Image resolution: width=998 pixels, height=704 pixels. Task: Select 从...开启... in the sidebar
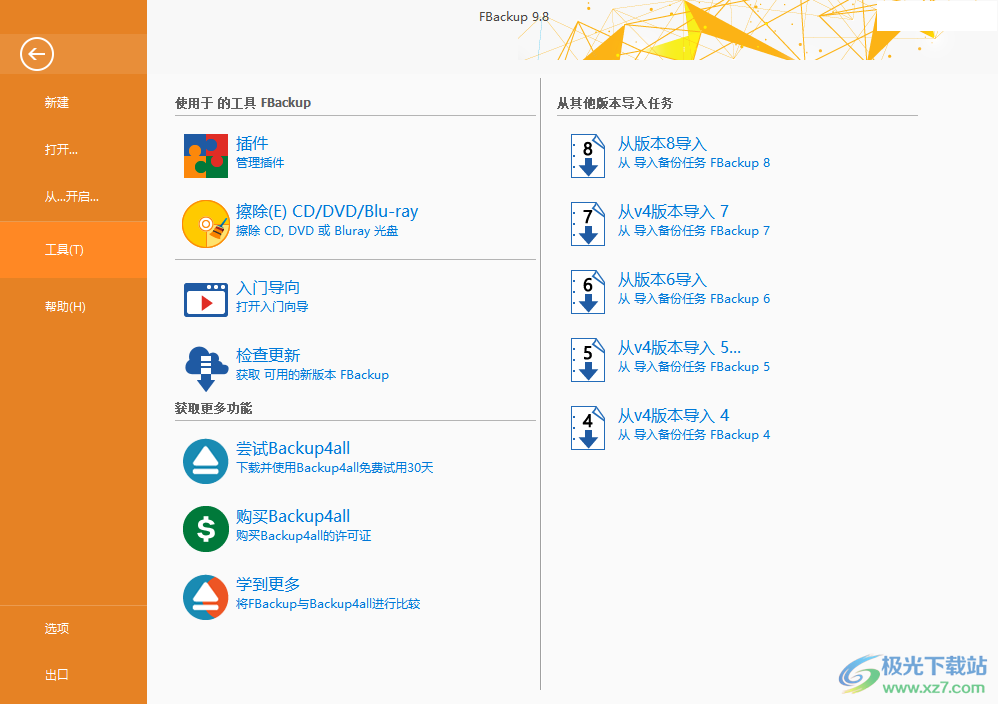(71, 197)
